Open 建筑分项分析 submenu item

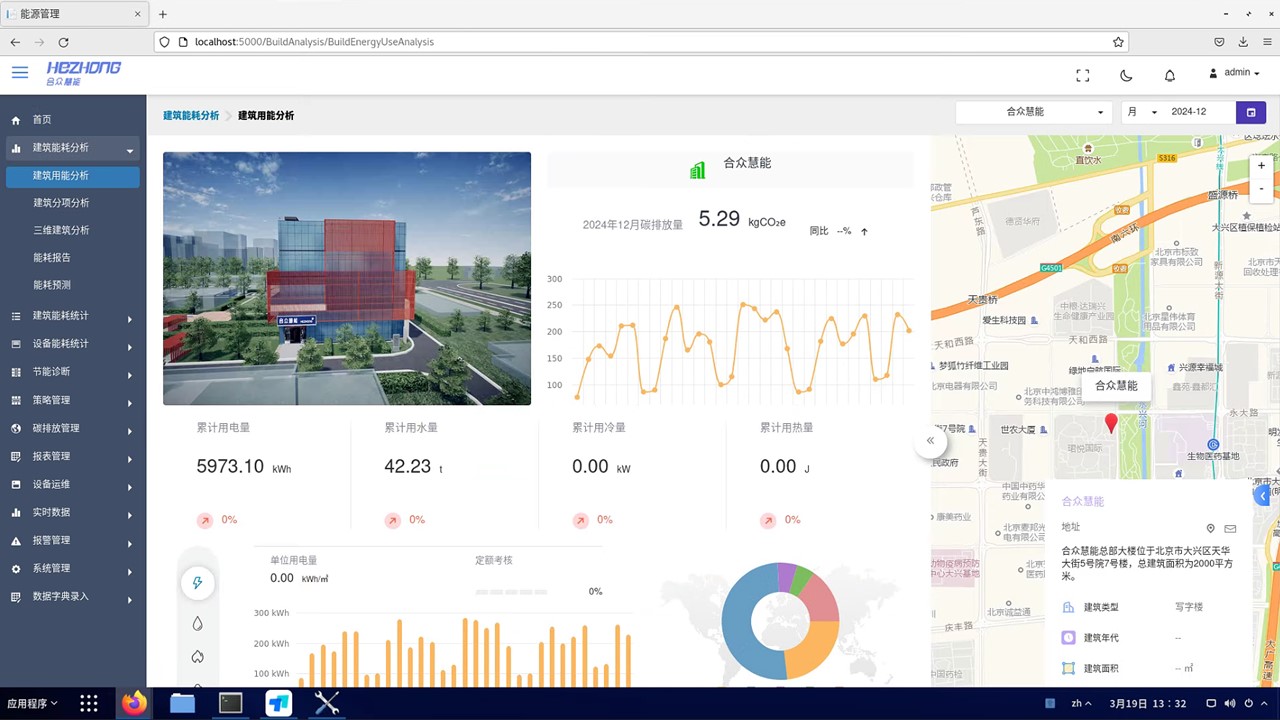click(61, 203)
